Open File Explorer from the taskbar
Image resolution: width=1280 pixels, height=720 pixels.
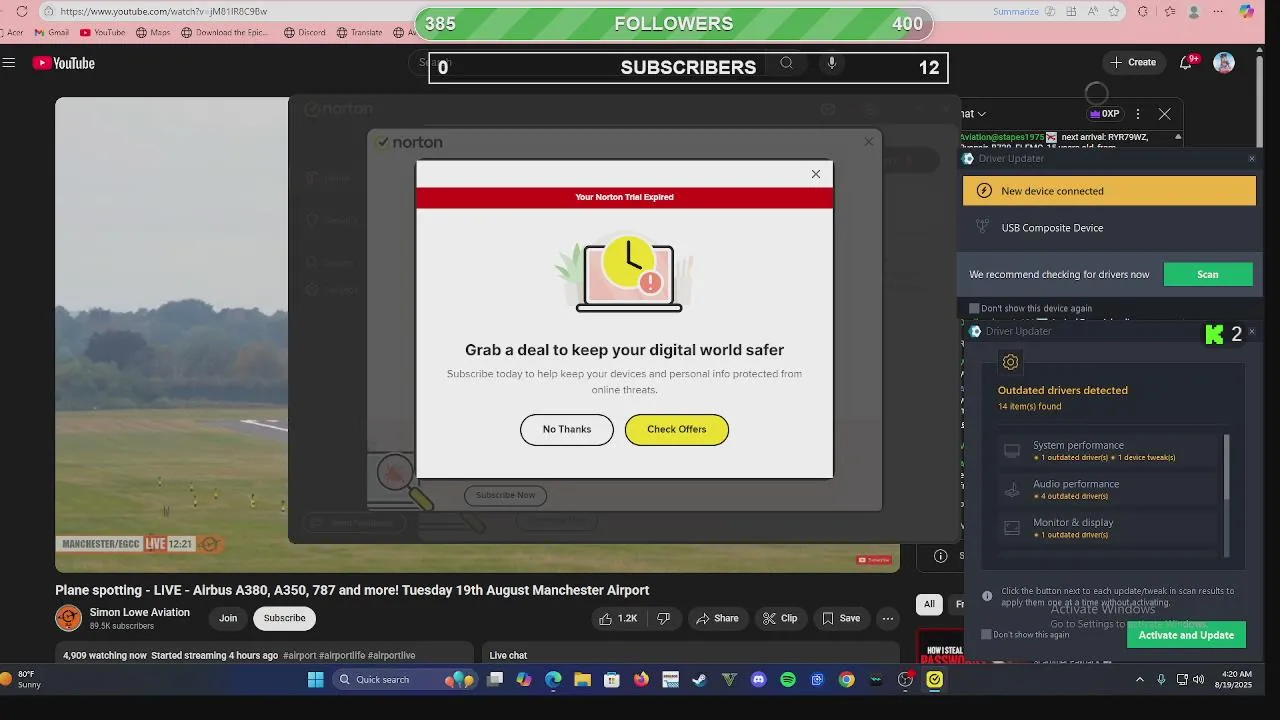(x=582, y=680)
